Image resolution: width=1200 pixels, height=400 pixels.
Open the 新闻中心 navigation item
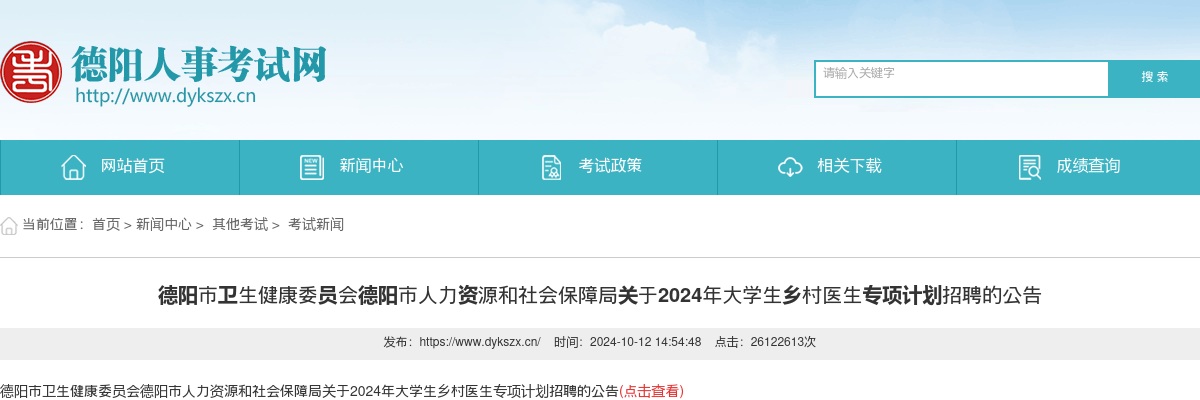click(x=359, y=167)
